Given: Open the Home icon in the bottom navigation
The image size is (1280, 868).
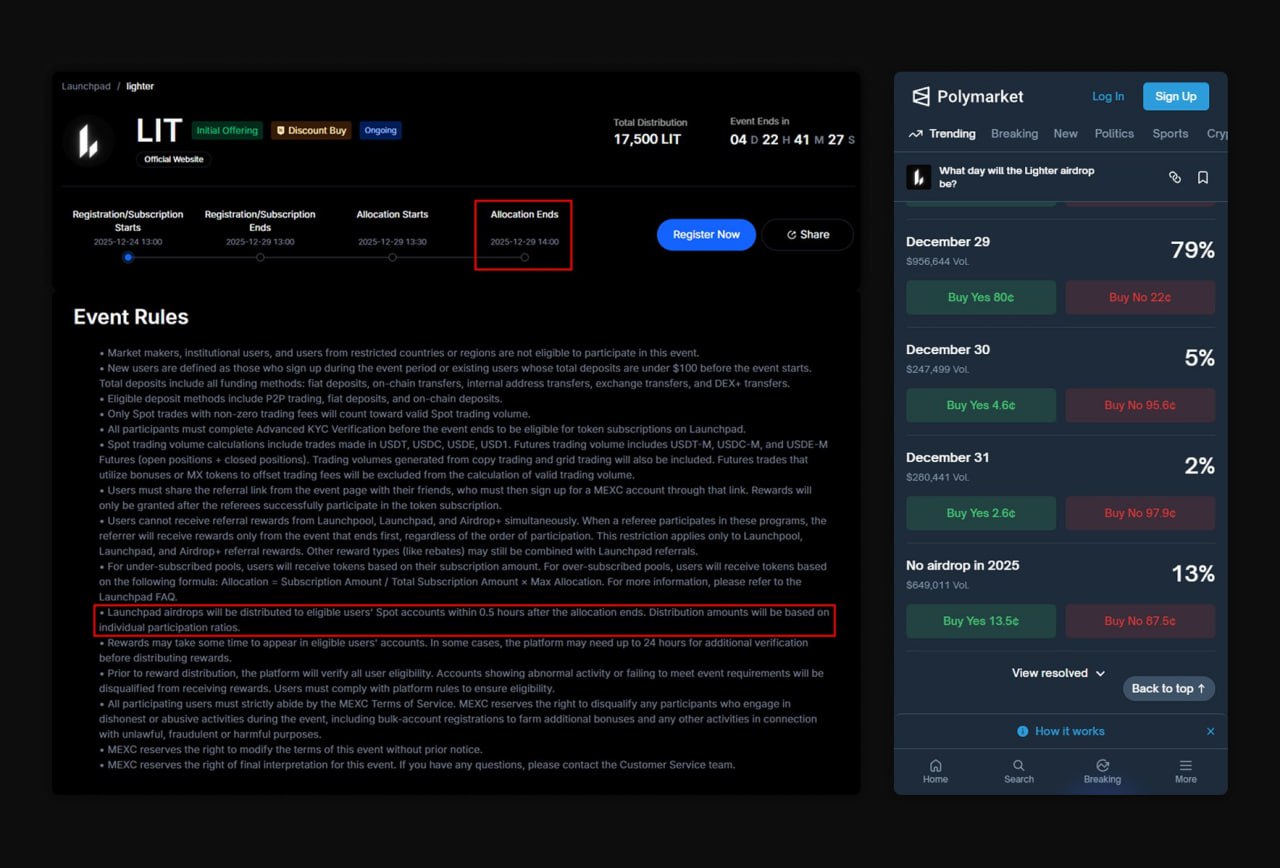Looking at the screenshot, I should coord(935,771).
